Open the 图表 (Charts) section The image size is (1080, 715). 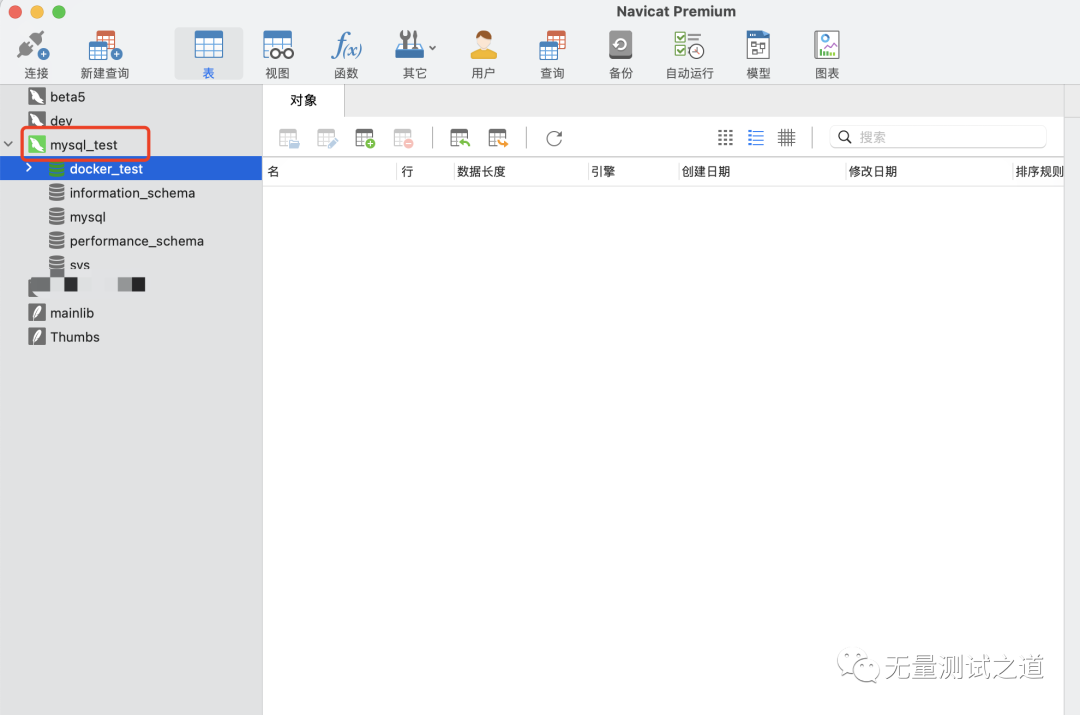click(x=827, y=54)
